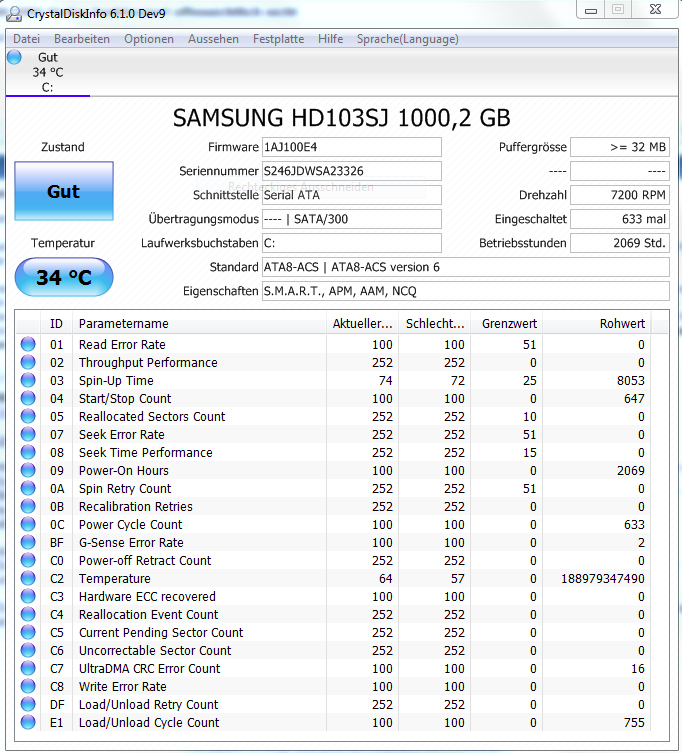Click the Eigenschaften field S.M.A.R.T., APM, AAM, NCQ
Viewport: 682px width, 753px height.
click(x=465, y=291)
